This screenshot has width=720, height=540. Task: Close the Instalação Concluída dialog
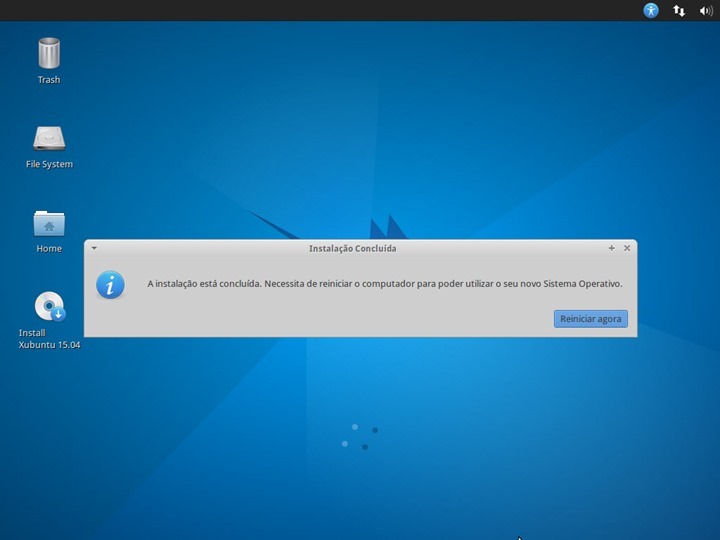[627, 248]
